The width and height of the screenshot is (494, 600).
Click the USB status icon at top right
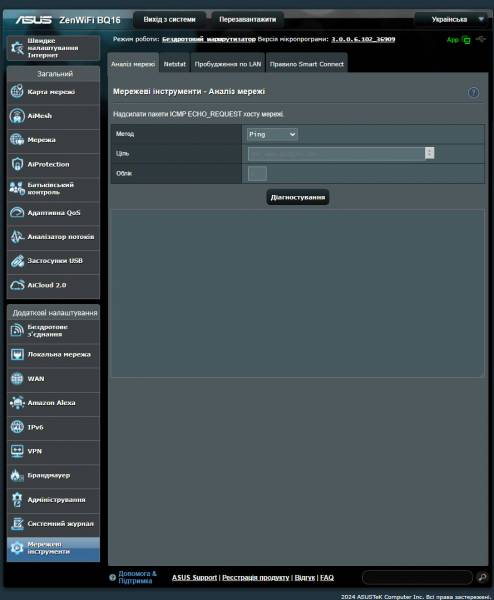(481, 39)
